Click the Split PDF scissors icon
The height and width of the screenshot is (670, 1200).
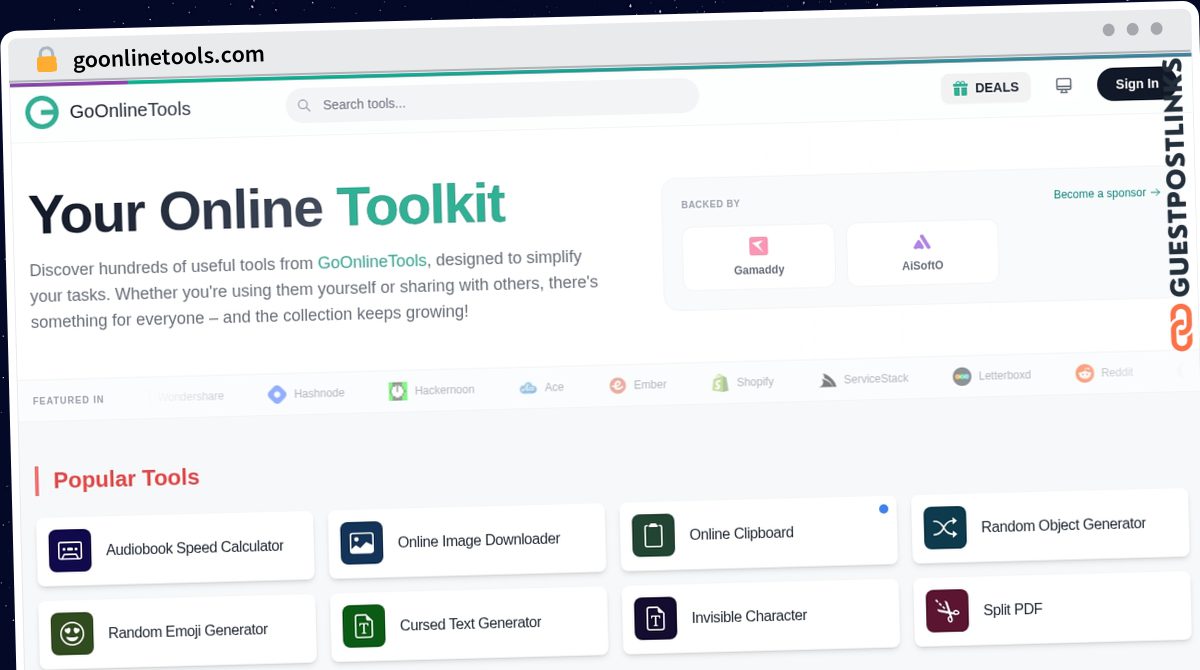click(947, 611)
